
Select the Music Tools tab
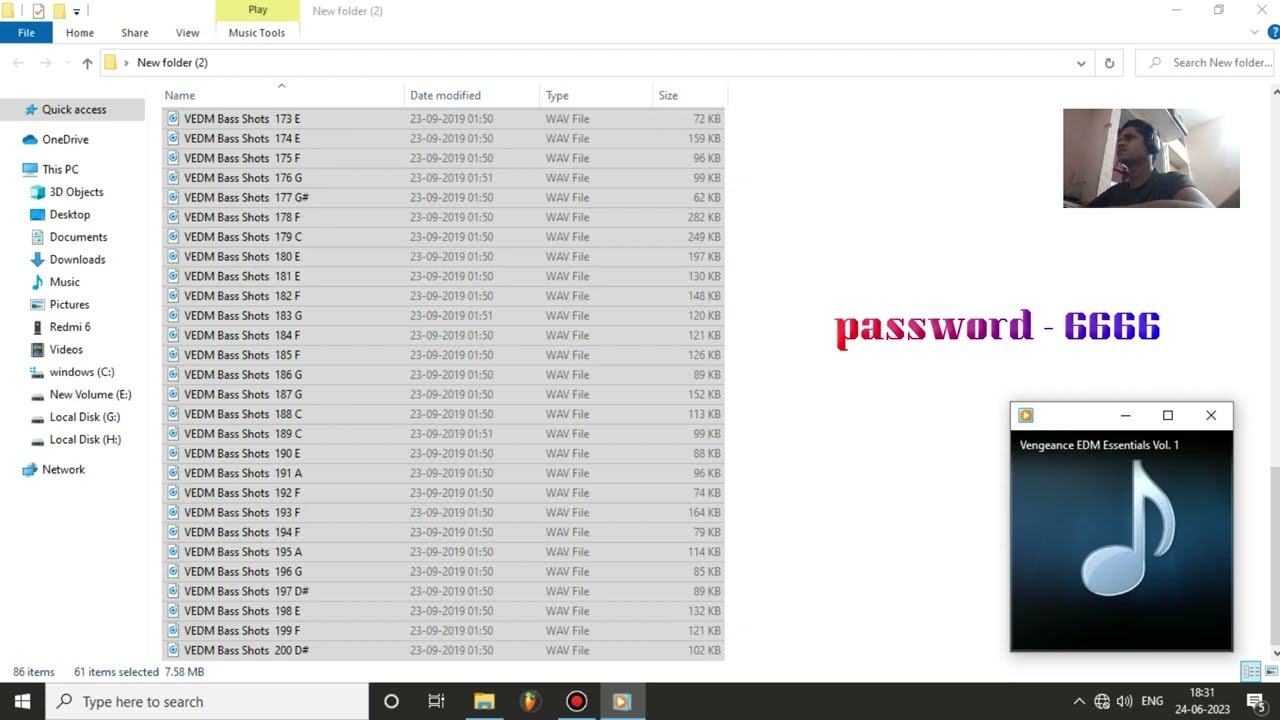[x=257, y=33]
